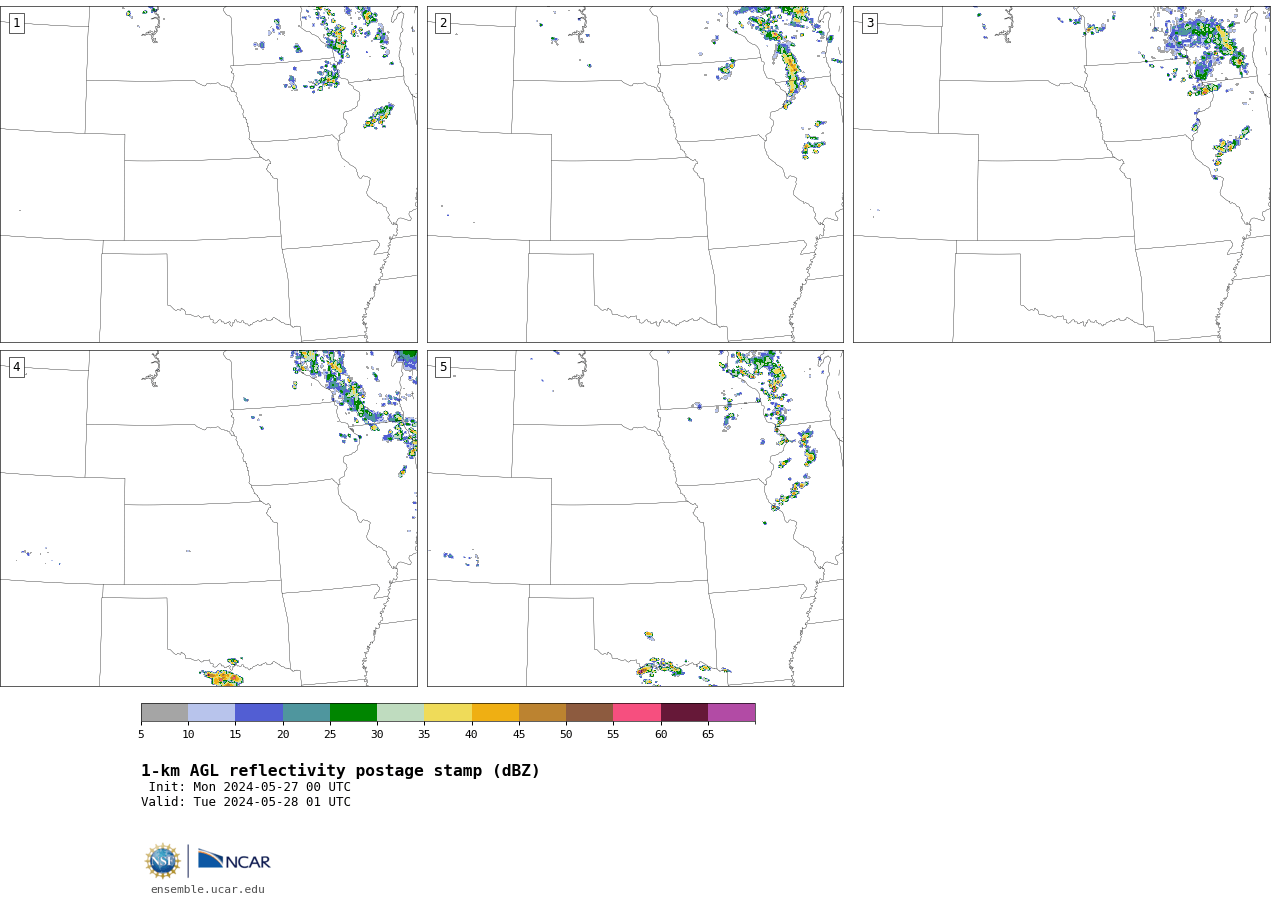Click the brown 50-55 dBZ swatch
The image size is (1280, 901).
pyautogui.click(x=590, y=713)
